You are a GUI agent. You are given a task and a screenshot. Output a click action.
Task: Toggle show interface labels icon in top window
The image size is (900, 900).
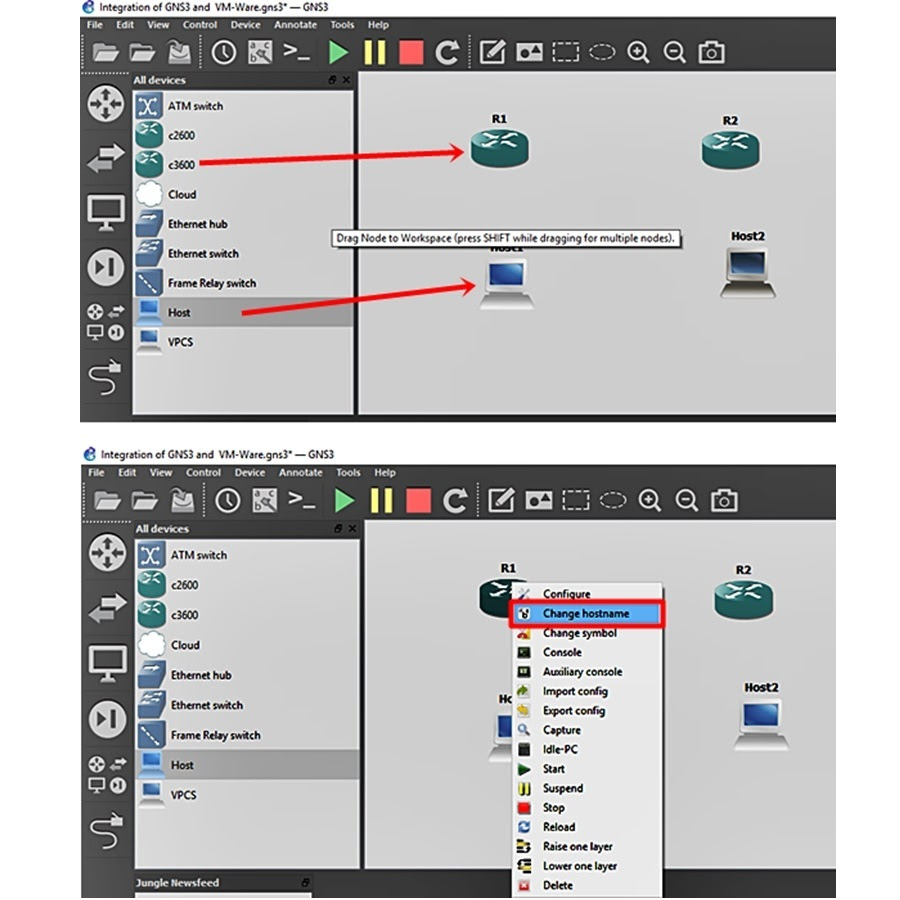click(259, 53)
